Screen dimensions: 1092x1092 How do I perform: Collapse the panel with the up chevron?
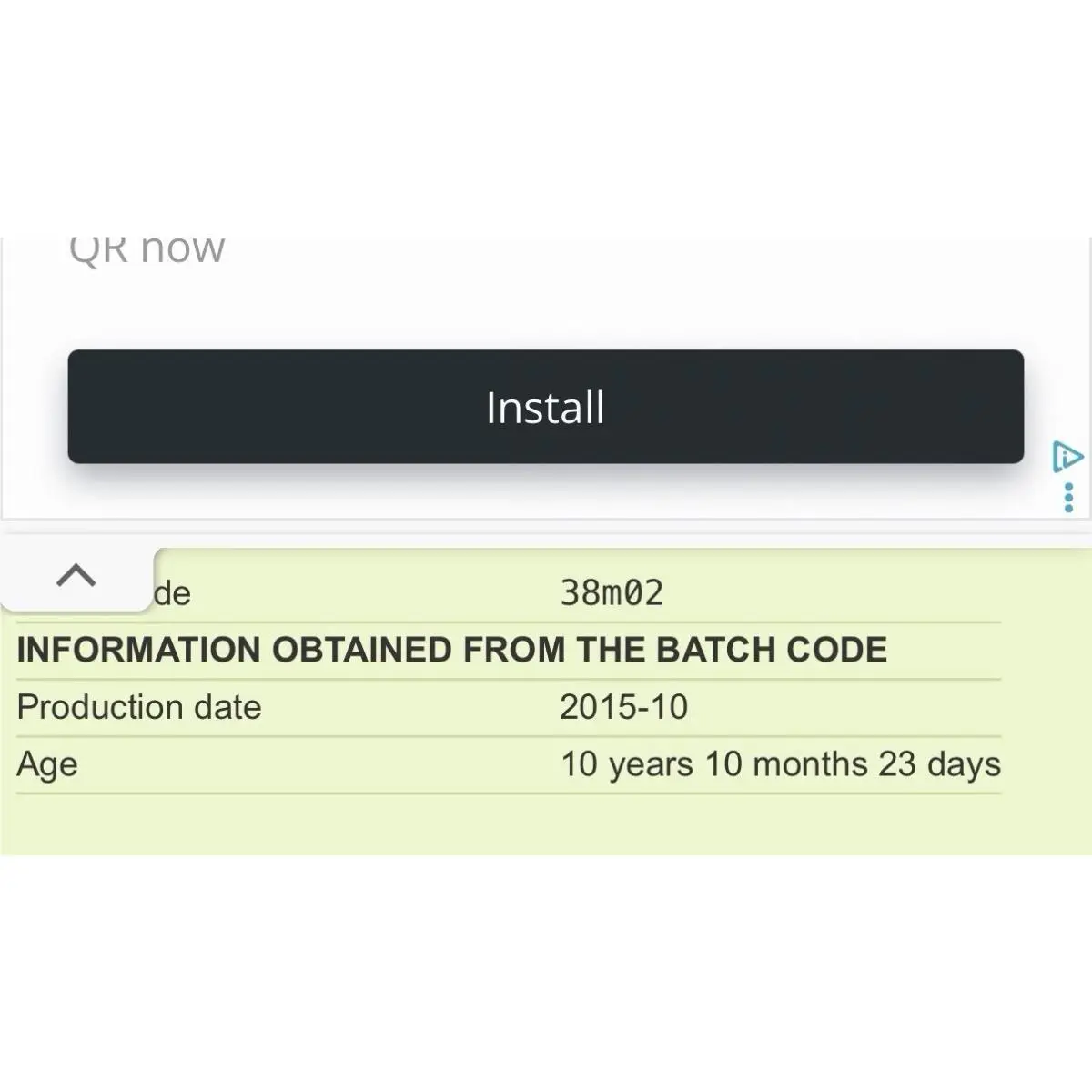(x=76, y=575)
